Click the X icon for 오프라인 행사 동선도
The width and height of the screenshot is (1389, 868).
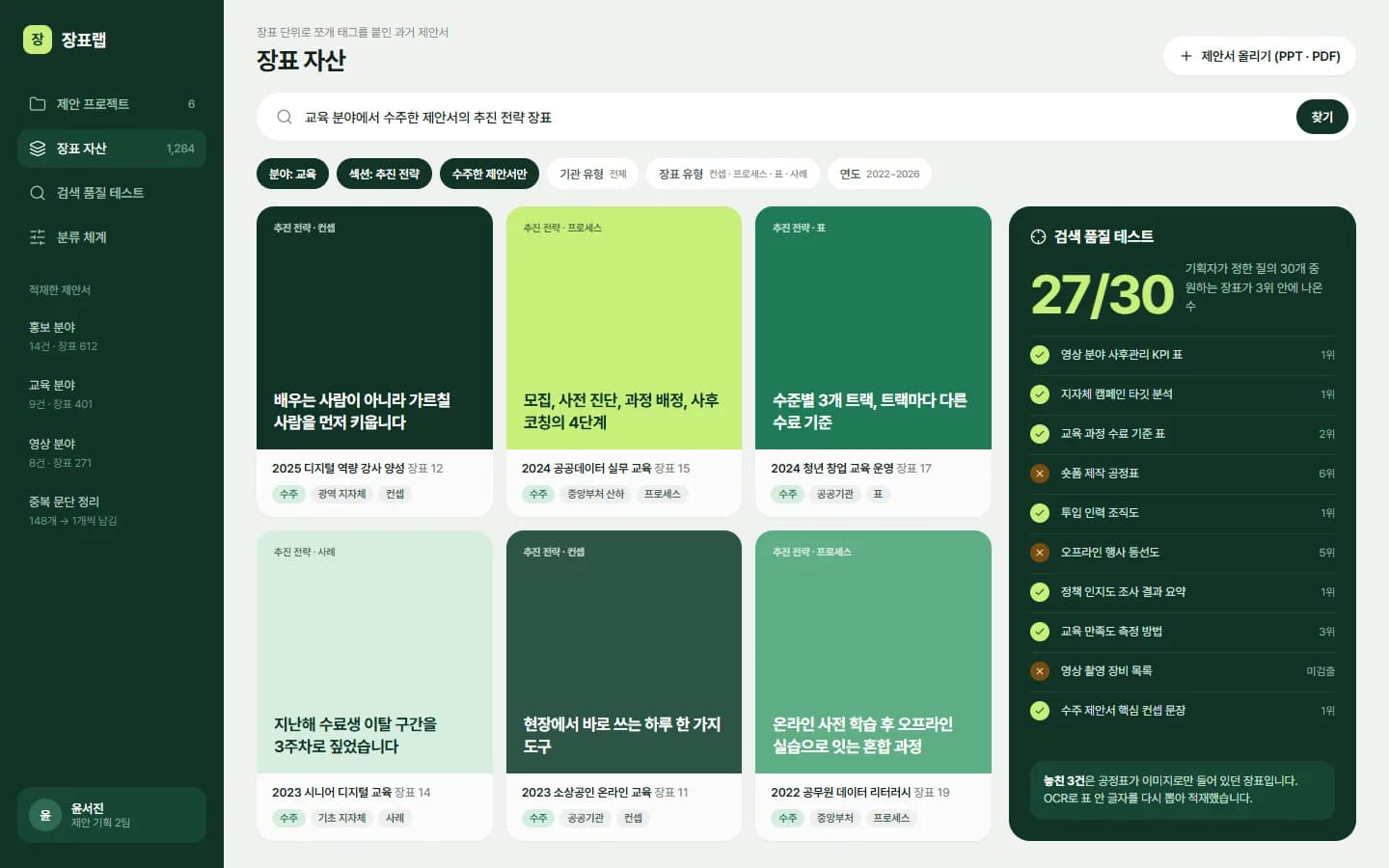pyautogui.click(x=1040, y=553)
